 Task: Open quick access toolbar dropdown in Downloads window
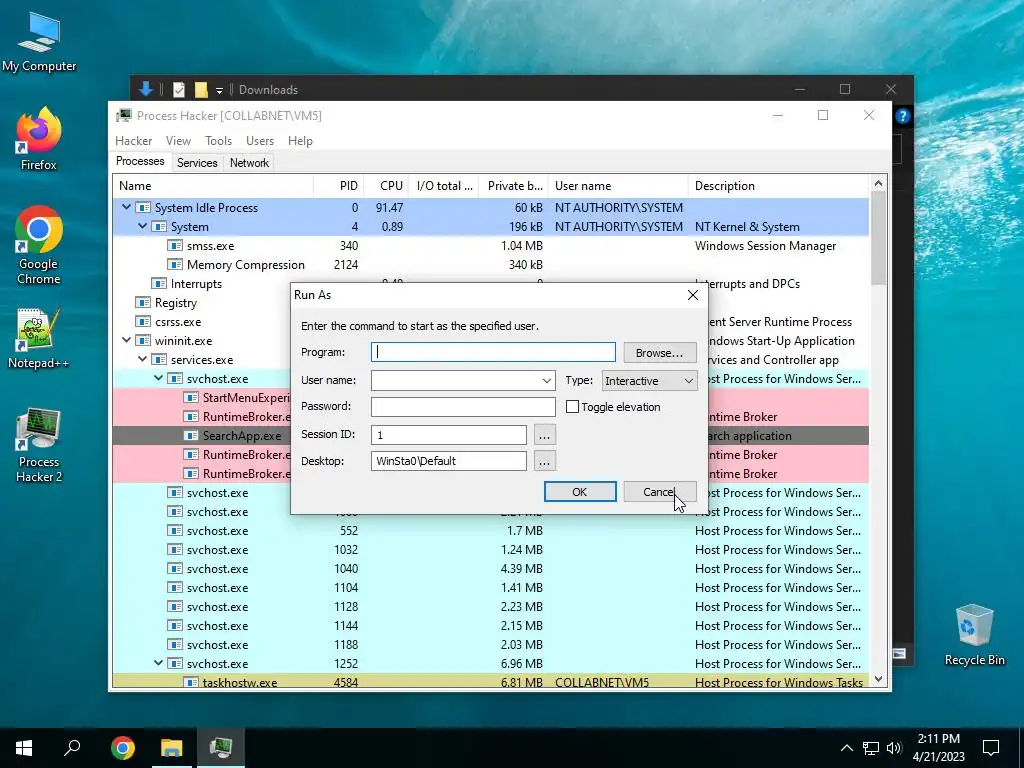click(219, 90)
